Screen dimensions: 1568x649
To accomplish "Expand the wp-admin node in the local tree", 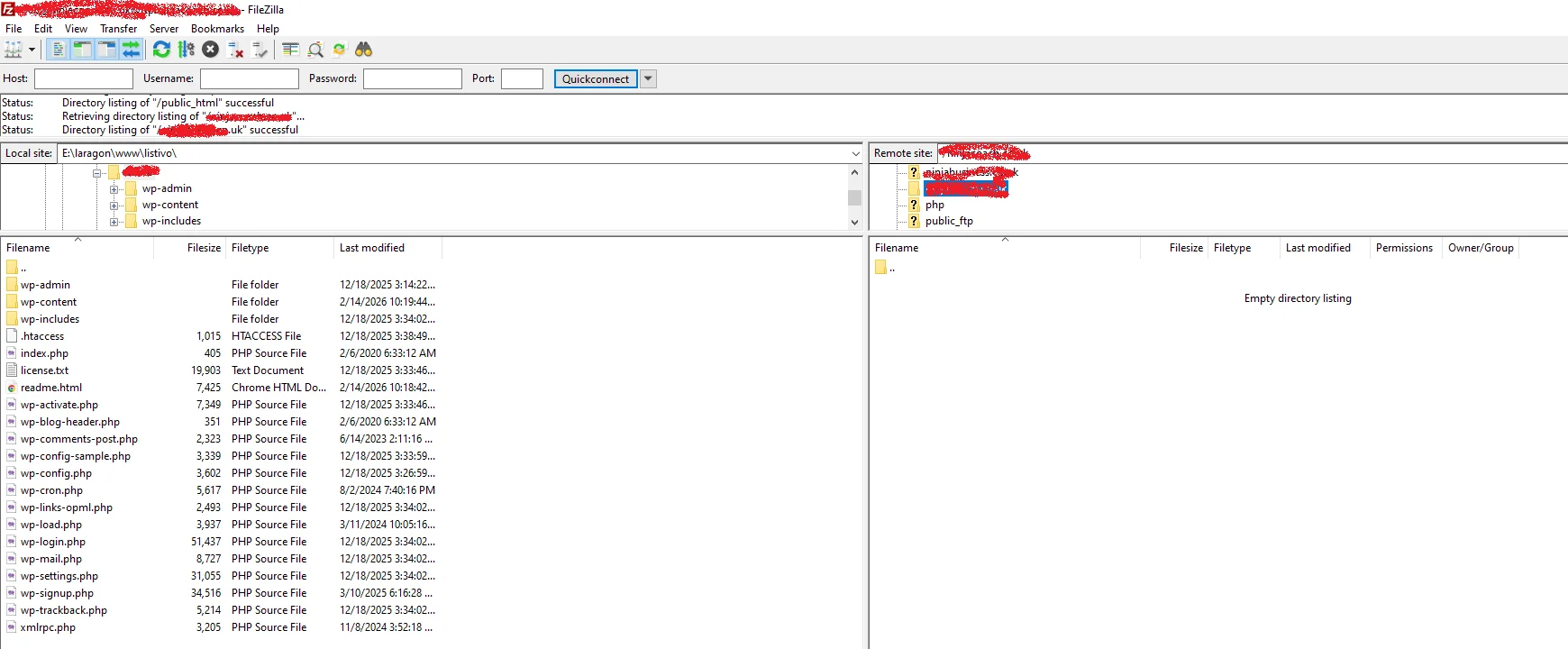I will [x=114, y=189].
